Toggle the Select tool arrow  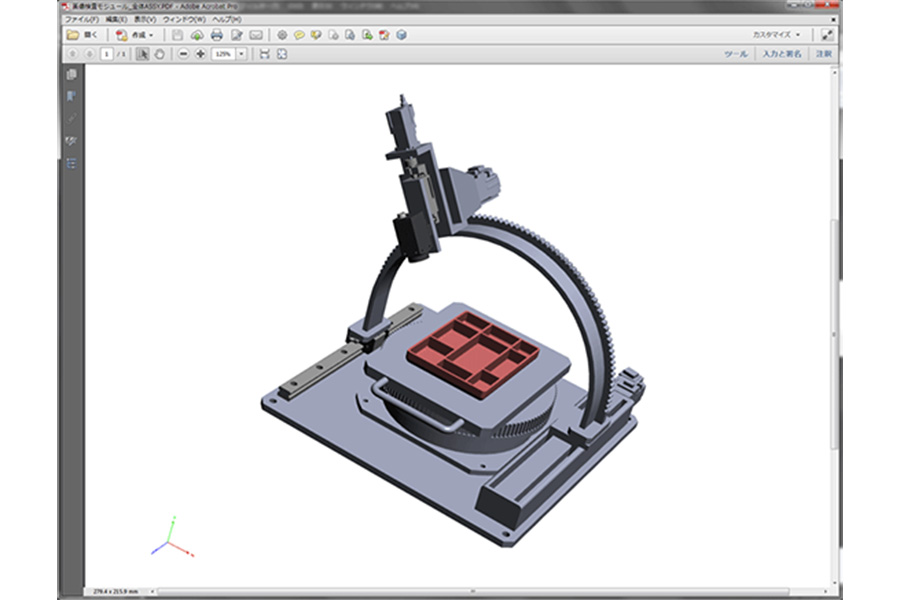(x=142, y=54)
